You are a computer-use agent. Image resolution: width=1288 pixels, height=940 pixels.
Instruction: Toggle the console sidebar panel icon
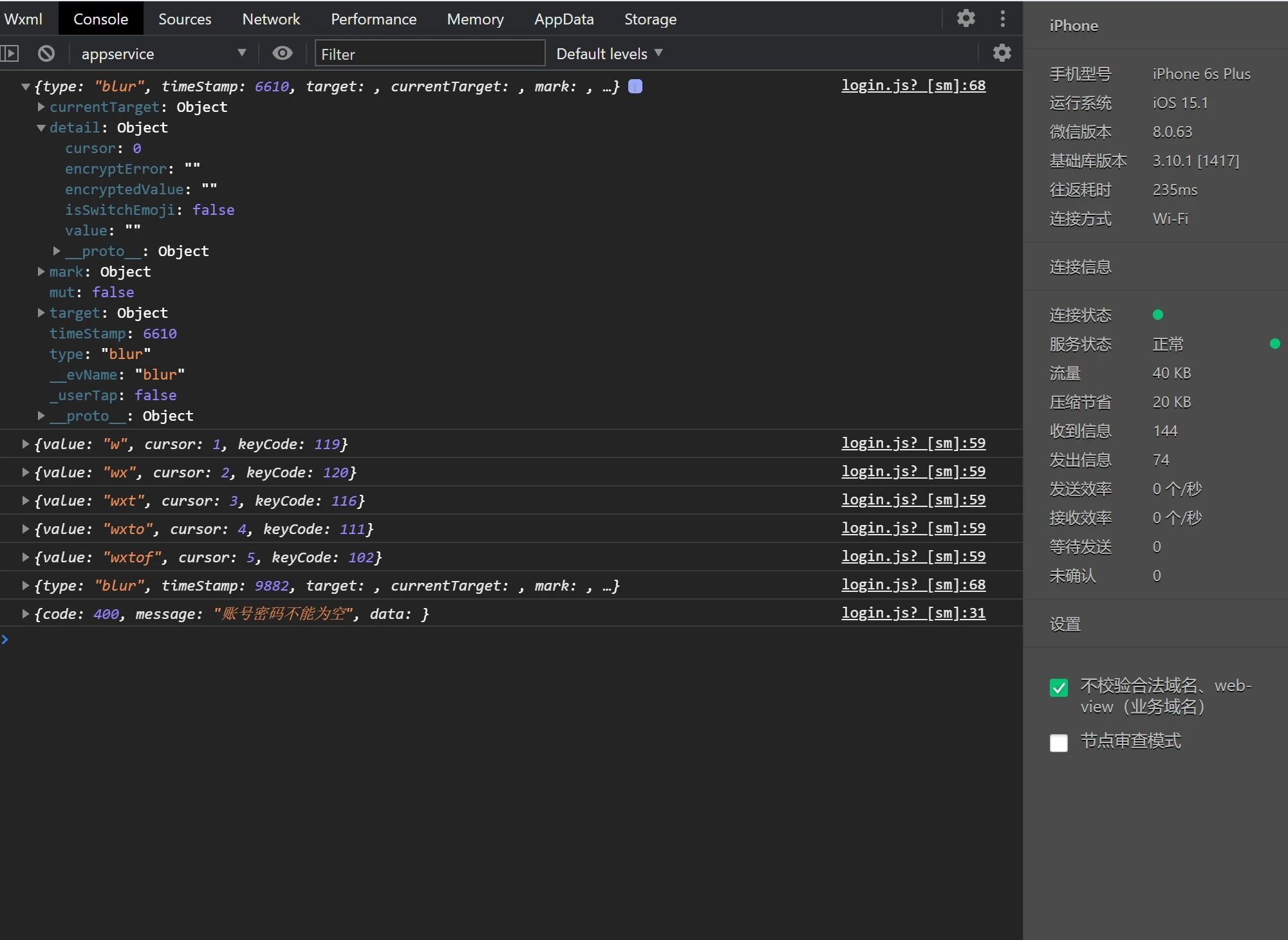point(10,53)
